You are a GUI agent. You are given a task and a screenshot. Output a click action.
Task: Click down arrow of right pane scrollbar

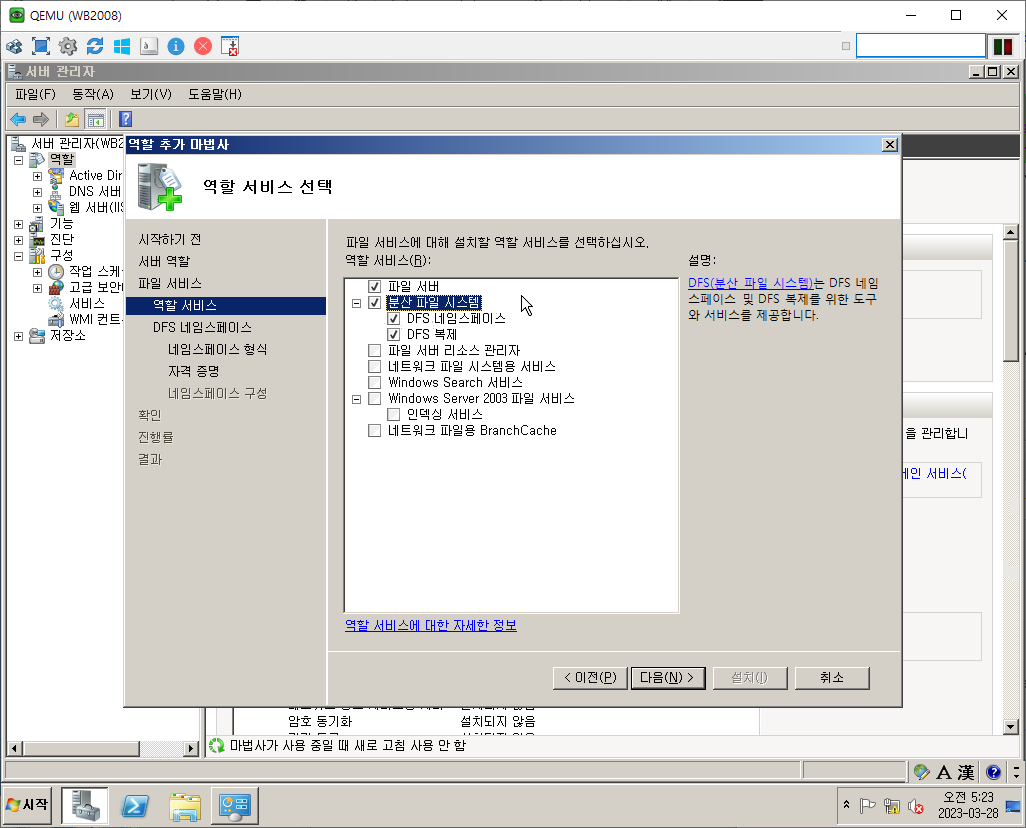point(1011,727)
